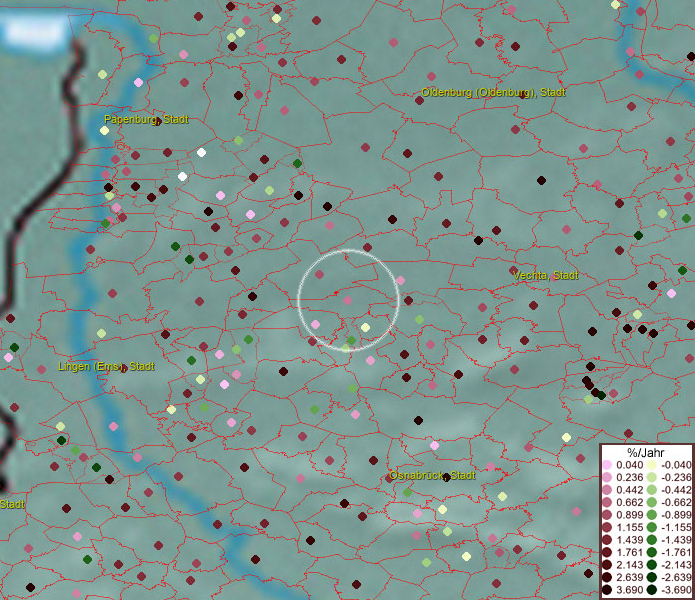Click the 0.899 legend swatch

click(x=607, y=515)
